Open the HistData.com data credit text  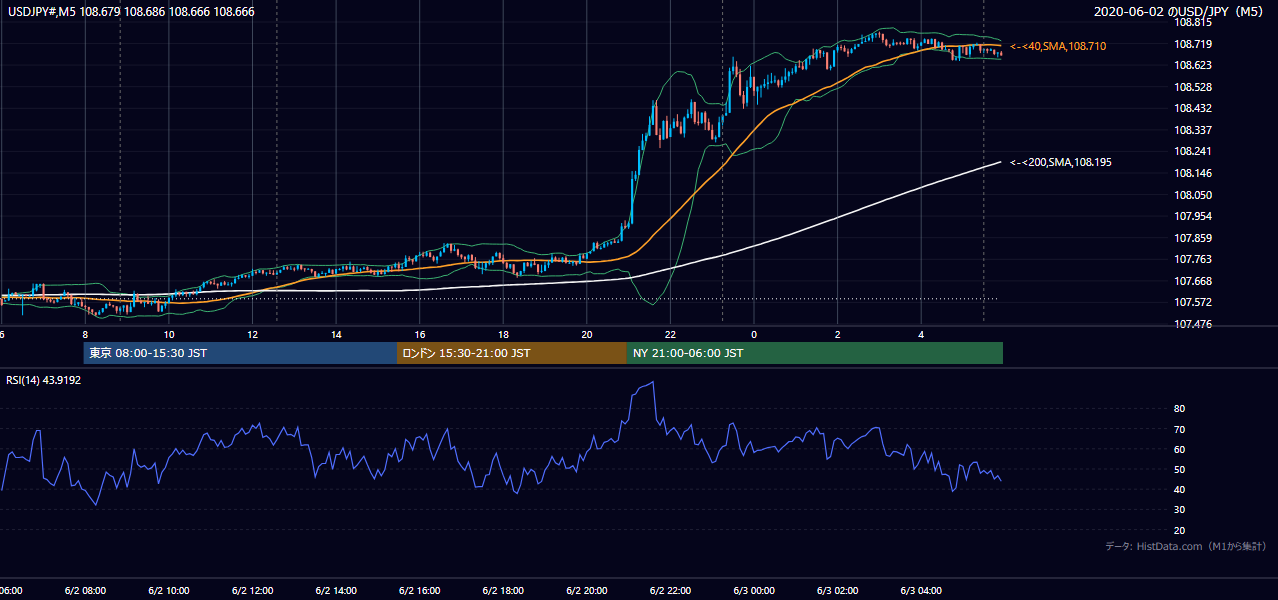point(1186,546)
